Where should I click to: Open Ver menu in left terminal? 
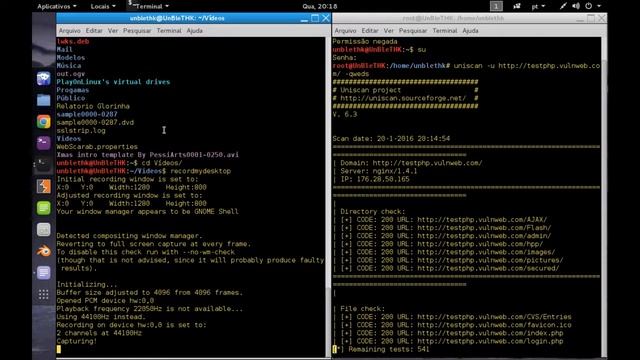[113, 31]
